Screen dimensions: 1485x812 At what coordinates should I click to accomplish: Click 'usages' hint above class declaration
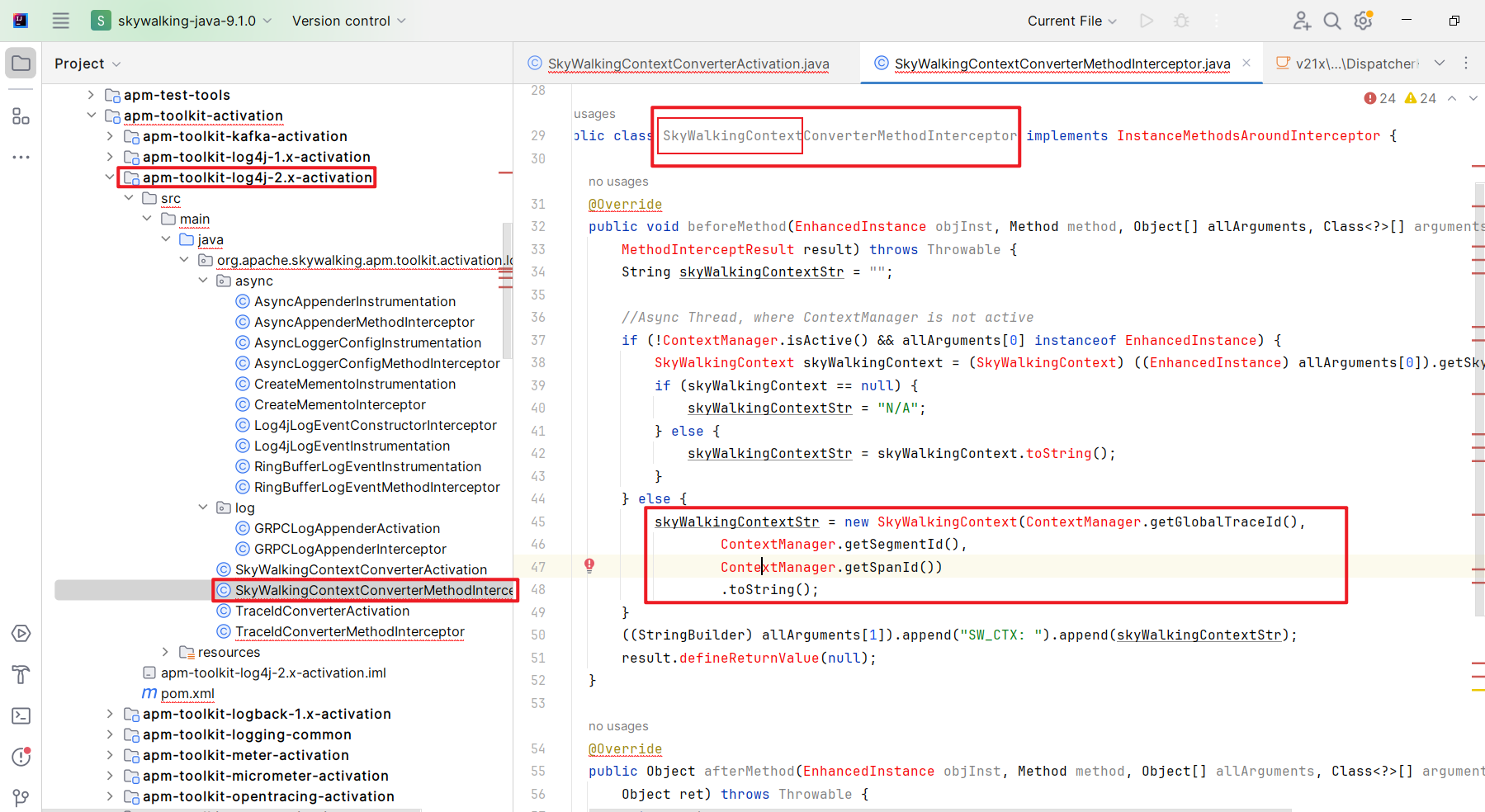(x=594, y=114)
